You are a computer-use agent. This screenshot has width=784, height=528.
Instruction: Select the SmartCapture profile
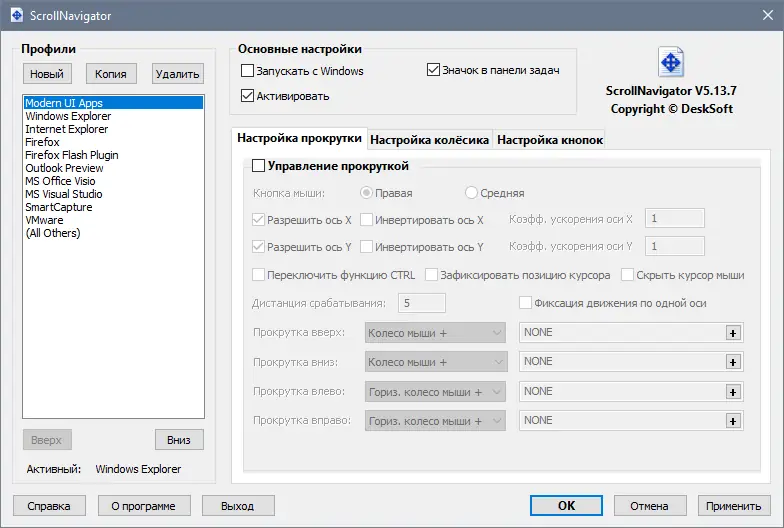tap(114, 207)
